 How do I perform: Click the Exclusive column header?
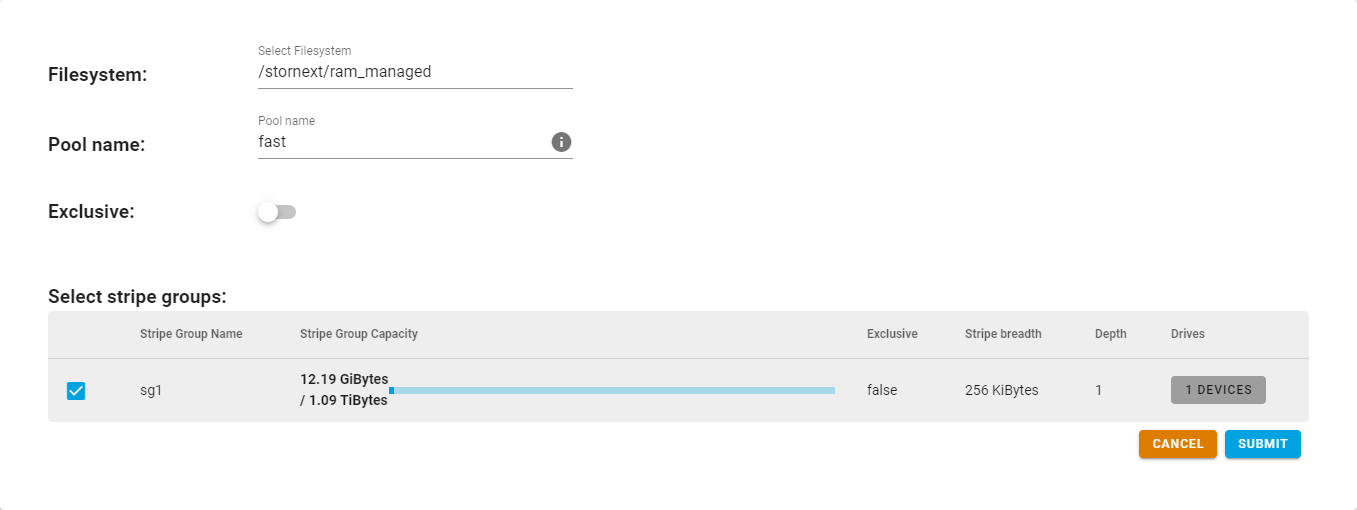point(892,334)
